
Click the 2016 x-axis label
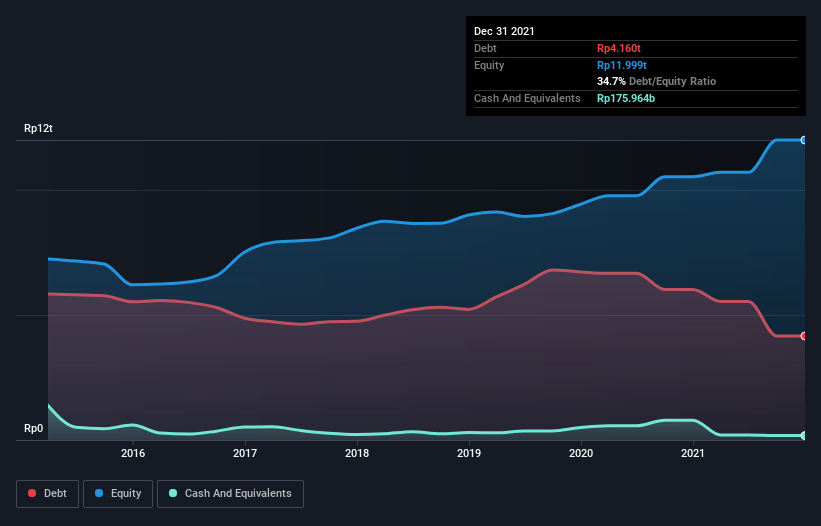pos(133,453)
